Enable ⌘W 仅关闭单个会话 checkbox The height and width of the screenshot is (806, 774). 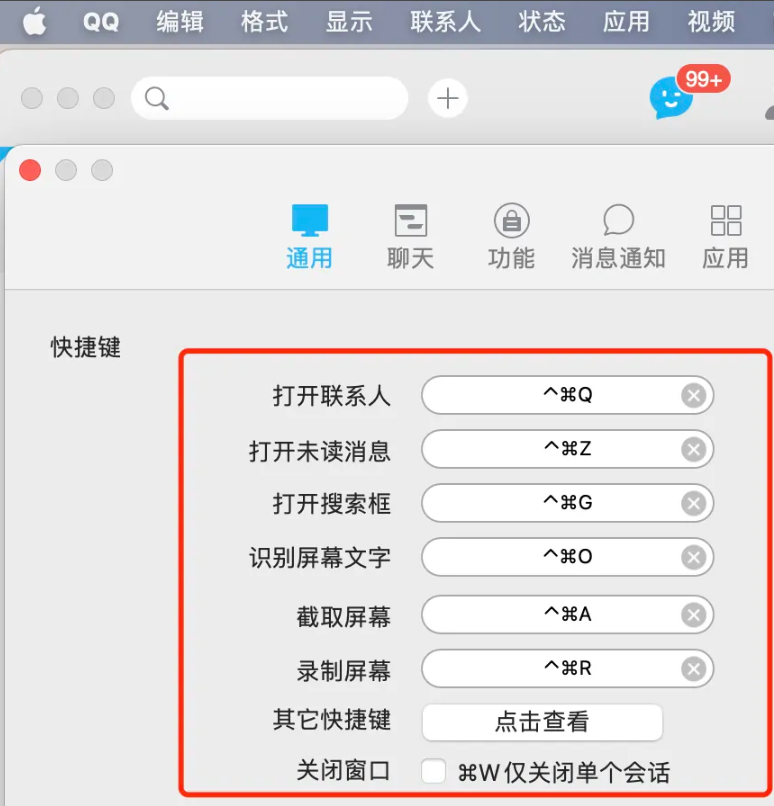(433, 772)
